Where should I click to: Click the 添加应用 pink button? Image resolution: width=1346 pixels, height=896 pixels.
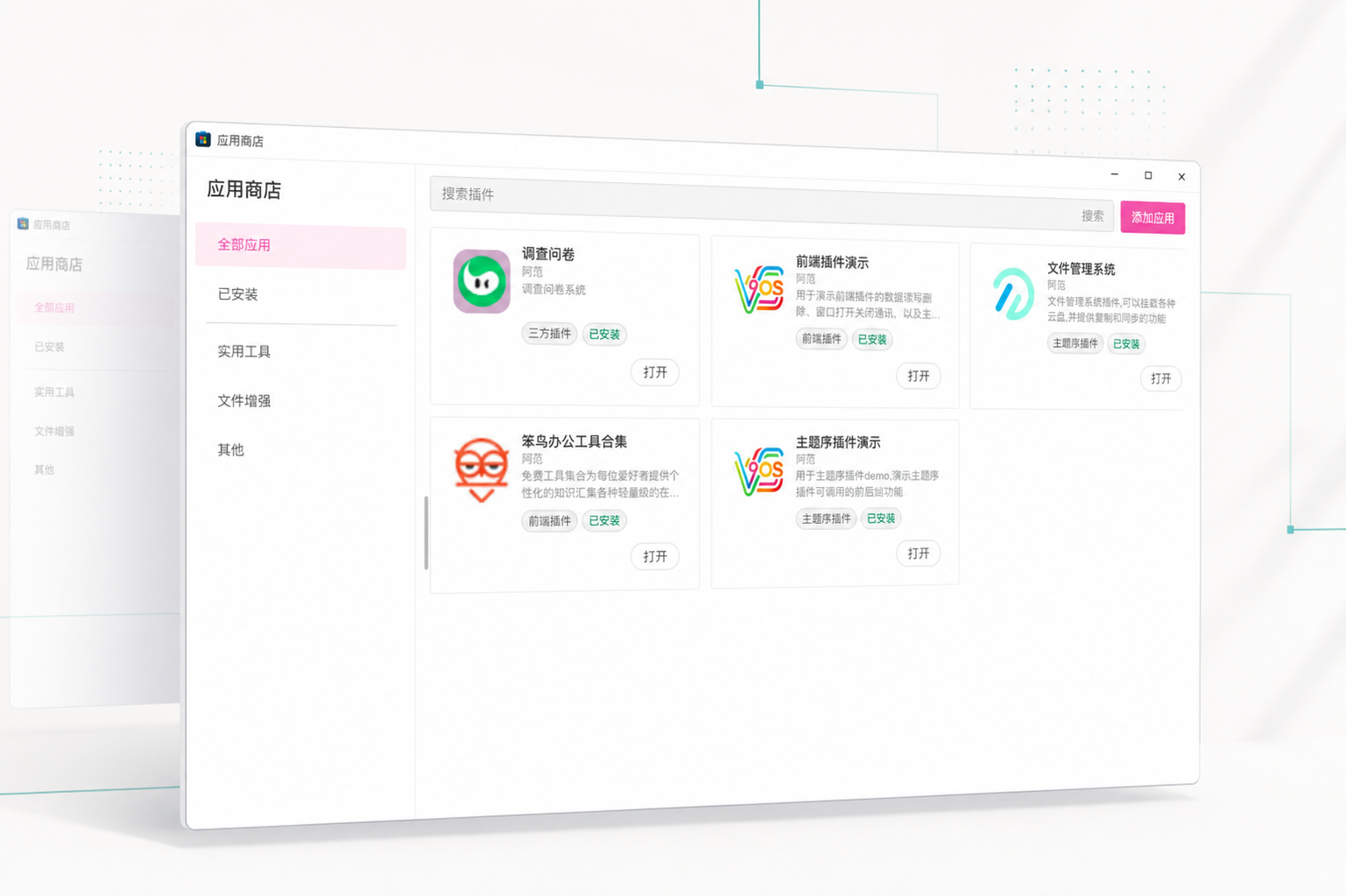(x=1152, y=218)
